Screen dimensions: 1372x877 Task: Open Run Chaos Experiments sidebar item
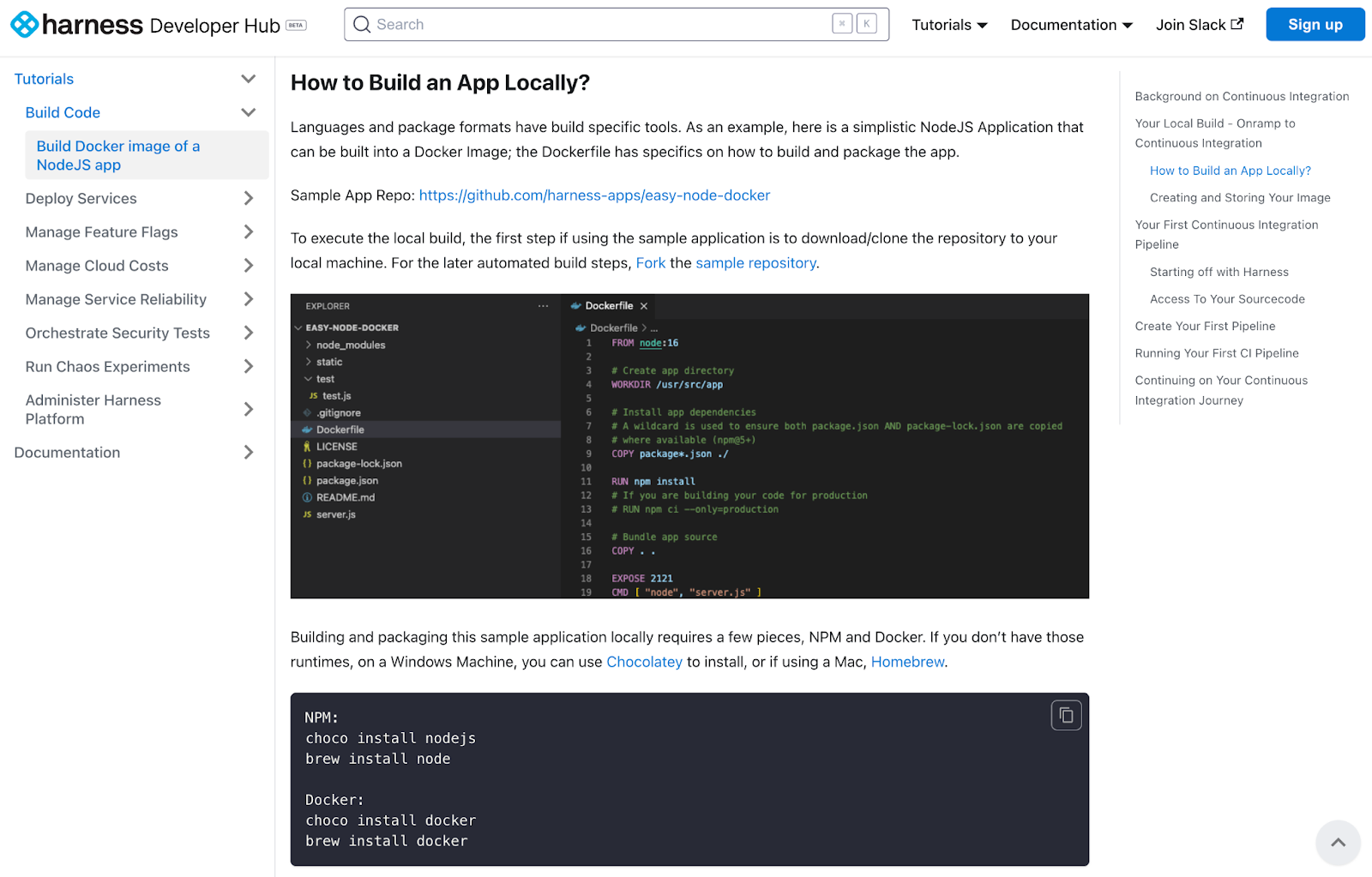[108, 366]
